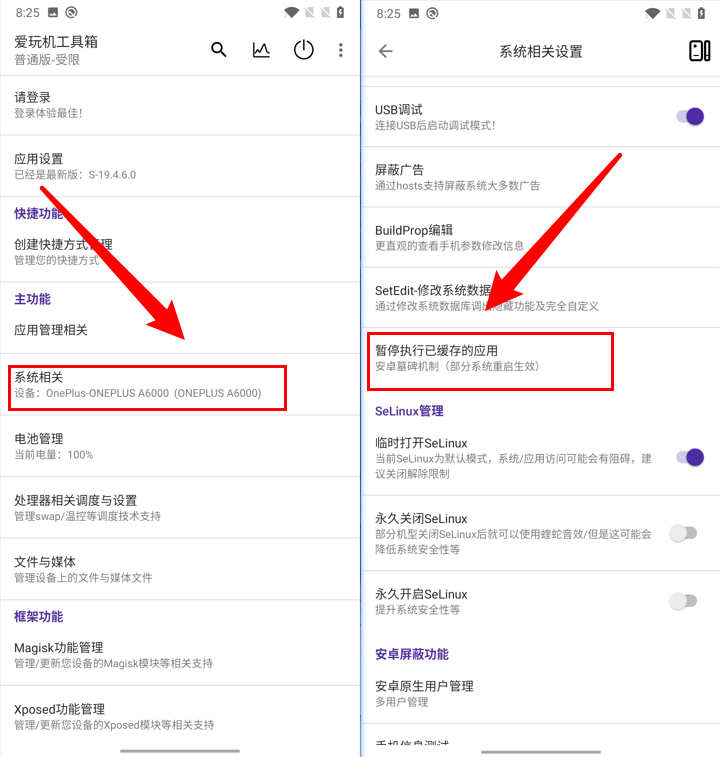720x757 pixels.
Task: Tap wifi status icon on the left phone
Action: click(291, 13)
